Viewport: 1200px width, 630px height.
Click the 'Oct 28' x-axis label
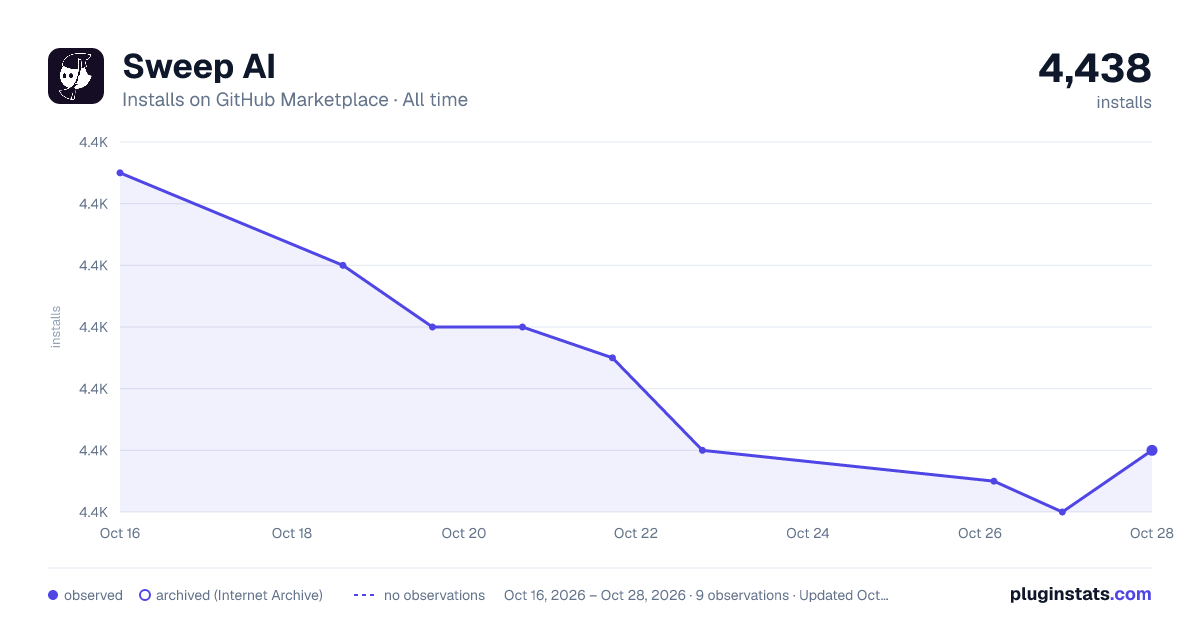(1152, 533)
